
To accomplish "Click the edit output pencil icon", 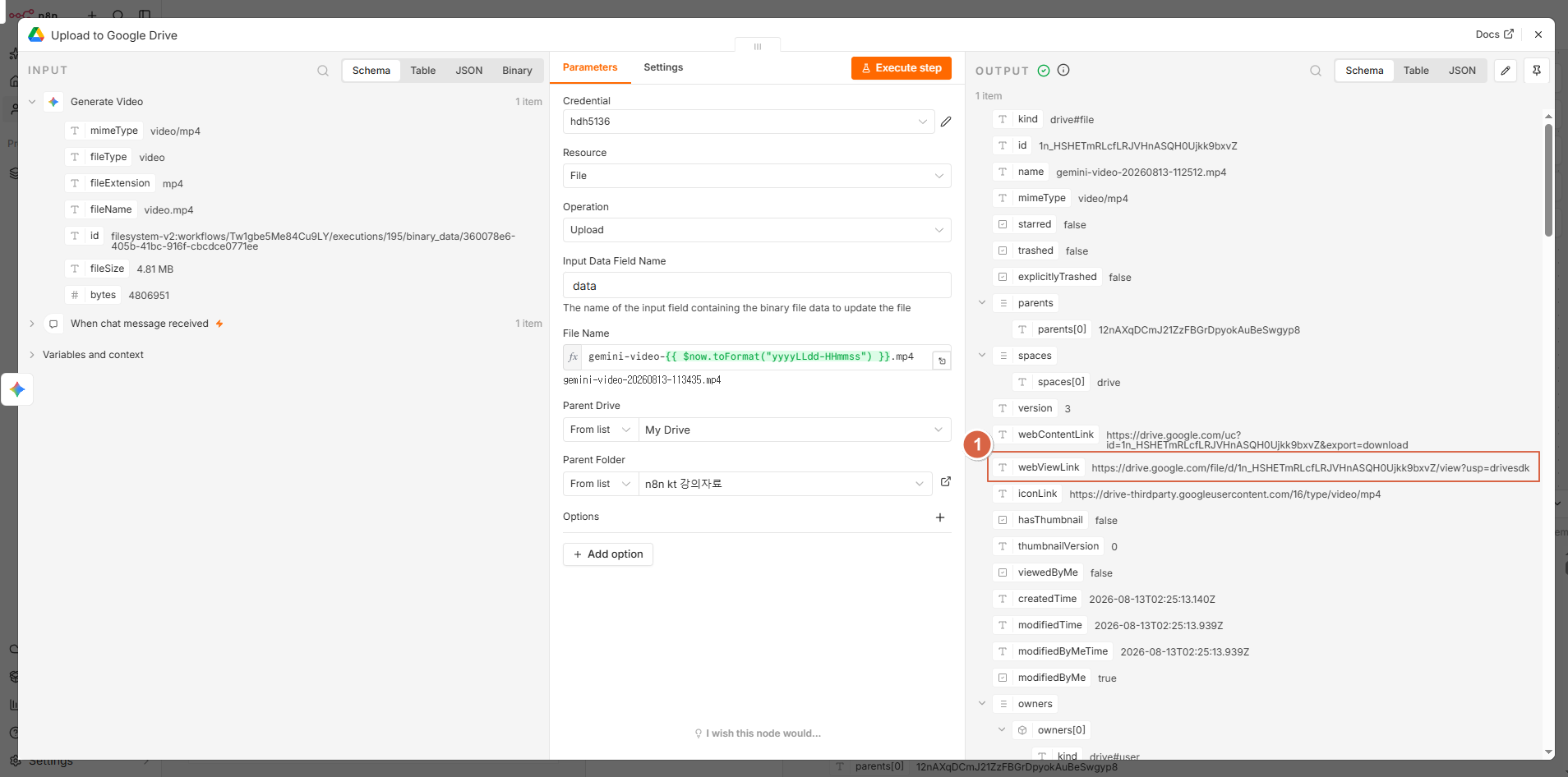I will tap(1506, 71).
